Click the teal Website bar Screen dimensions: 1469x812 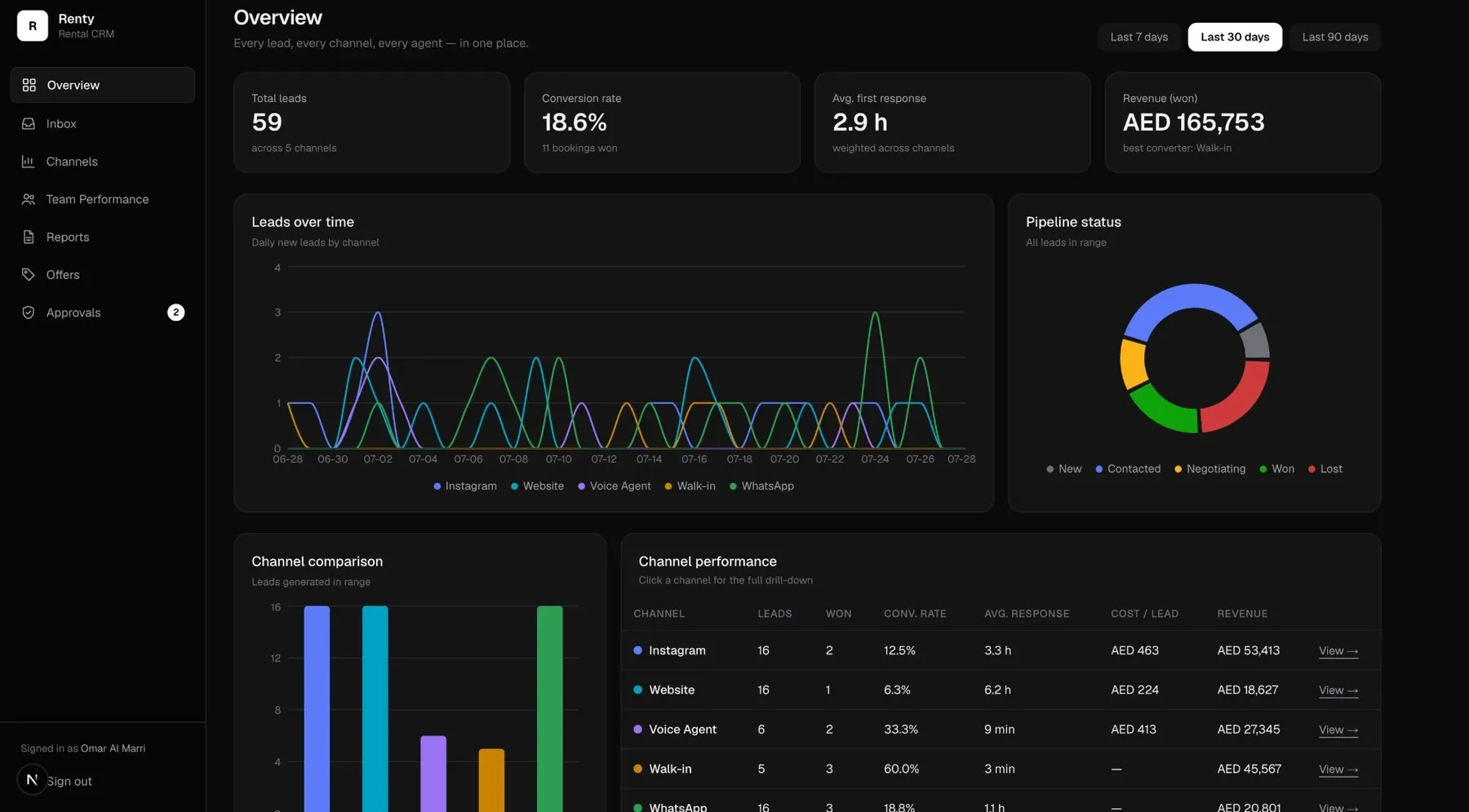[x=375, y=708]
